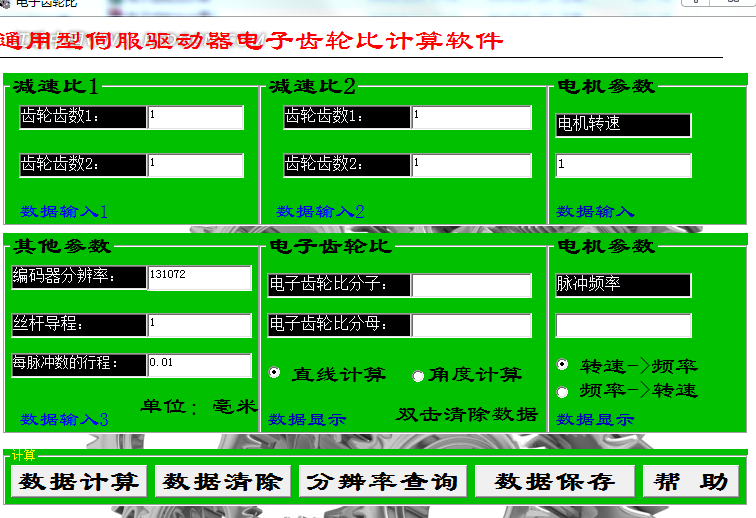The height and width of the screenshot is (518, 756).
Task: Click the 数据保存 button
Action: tap(554, 481)
